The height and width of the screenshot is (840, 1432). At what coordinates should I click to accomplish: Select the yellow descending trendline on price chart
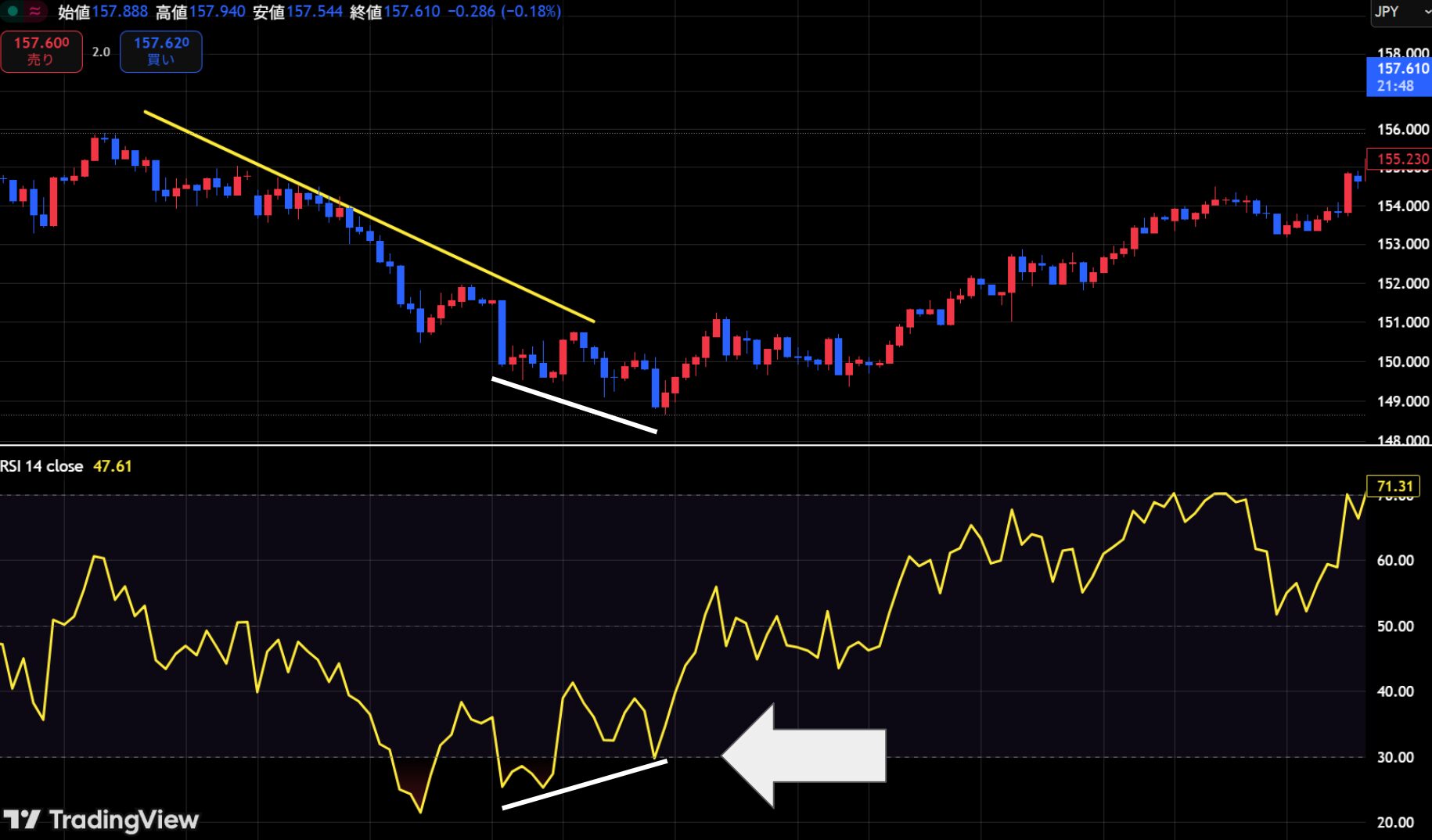(369, 217)
